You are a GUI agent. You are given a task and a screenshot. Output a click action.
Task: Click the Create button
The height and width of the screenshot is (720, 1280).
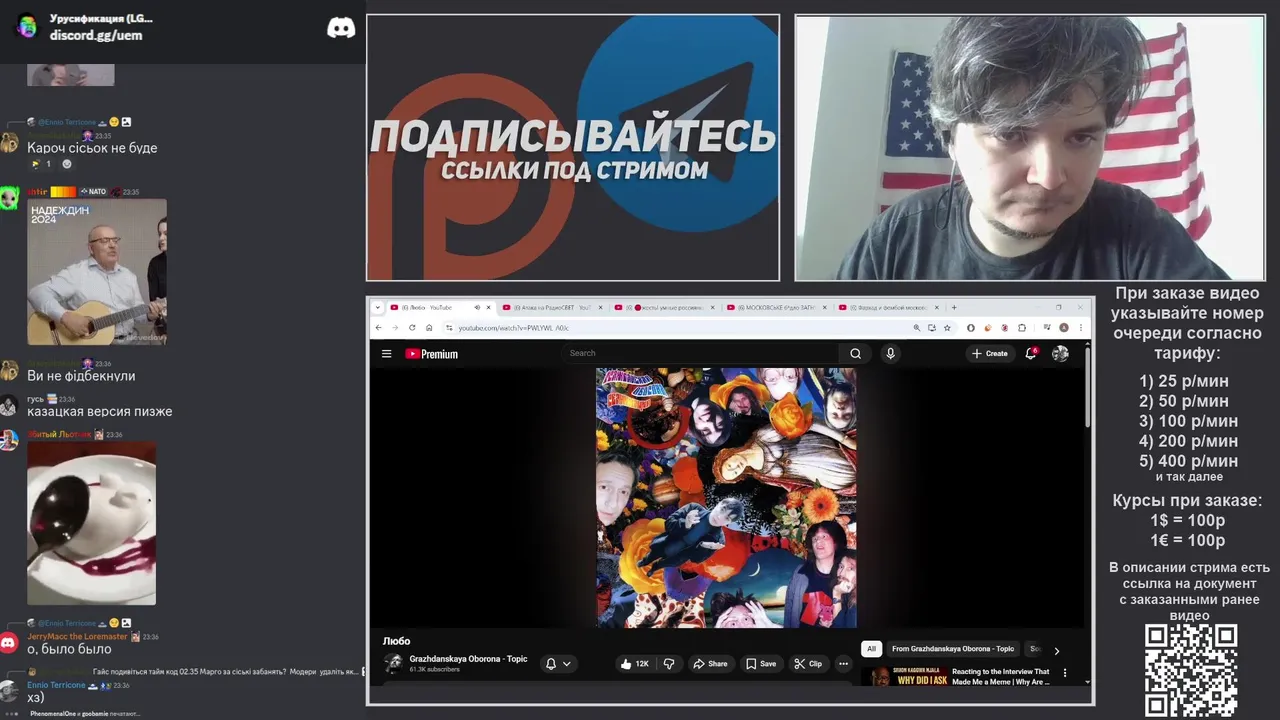(990, 353)
